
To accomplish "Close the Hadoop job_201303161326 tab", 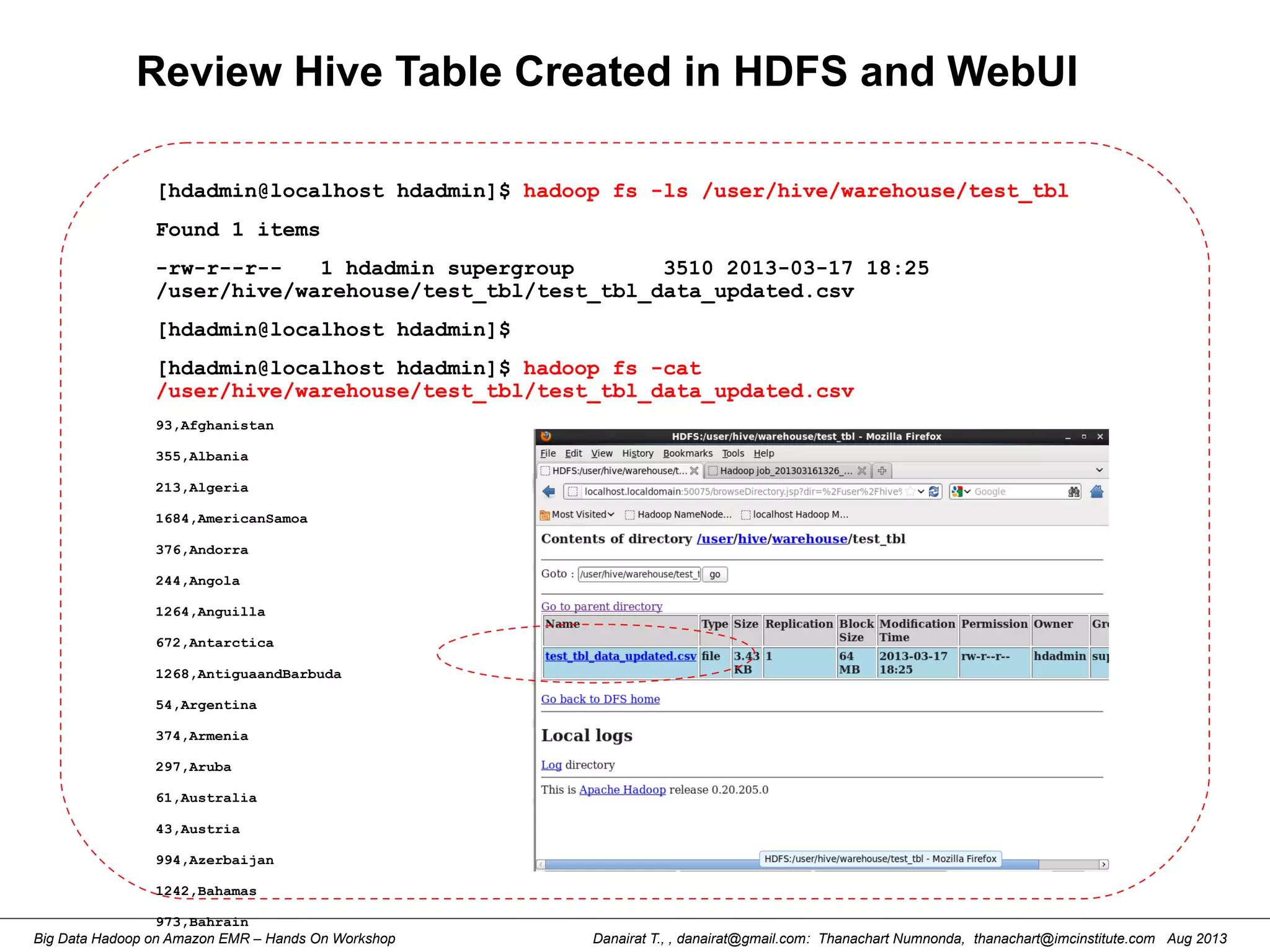I will pyautogui.click(x=861, y=470).
